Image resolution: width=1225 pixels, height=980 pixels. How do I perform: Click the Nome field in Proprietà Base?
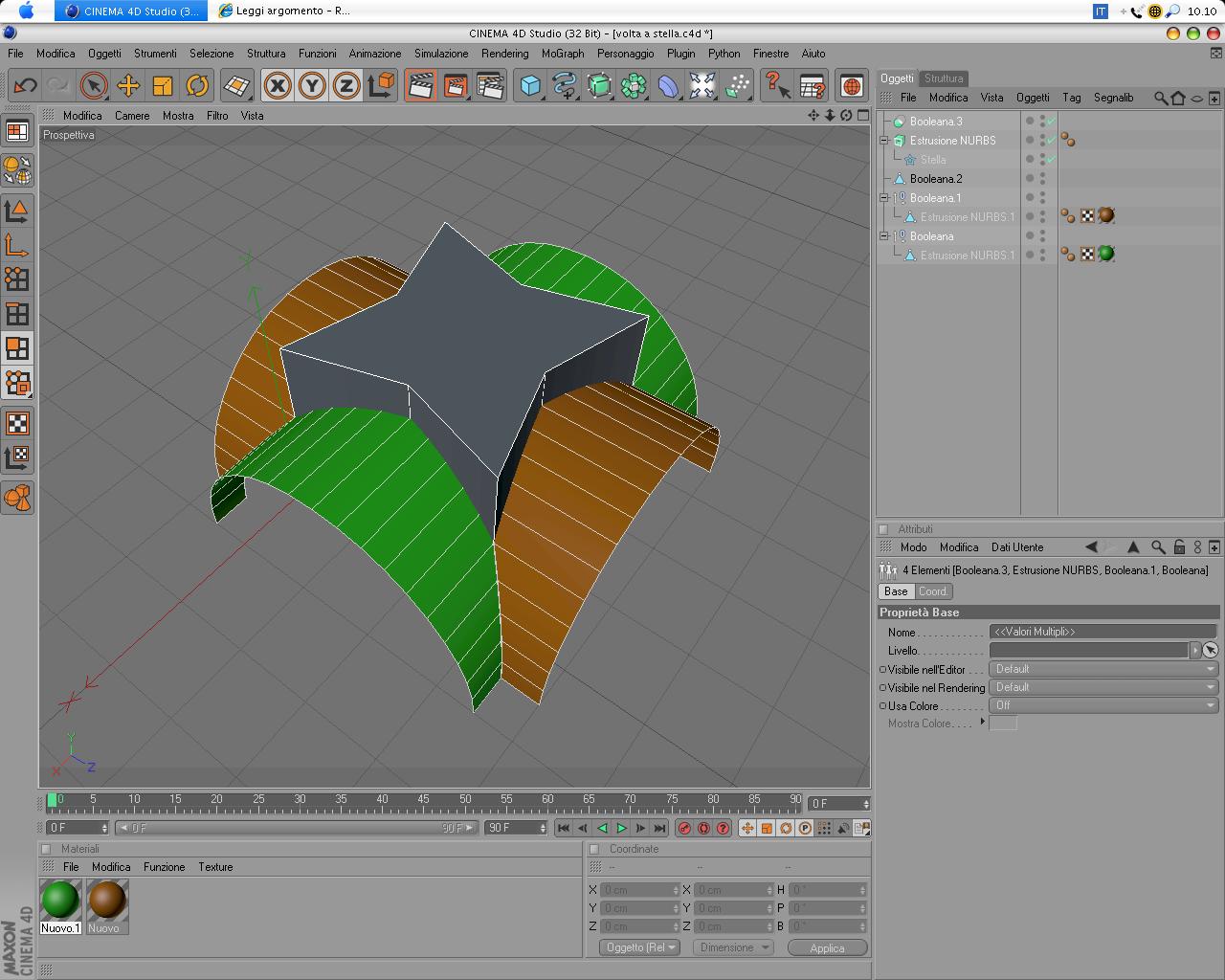tap(1102, 632)
